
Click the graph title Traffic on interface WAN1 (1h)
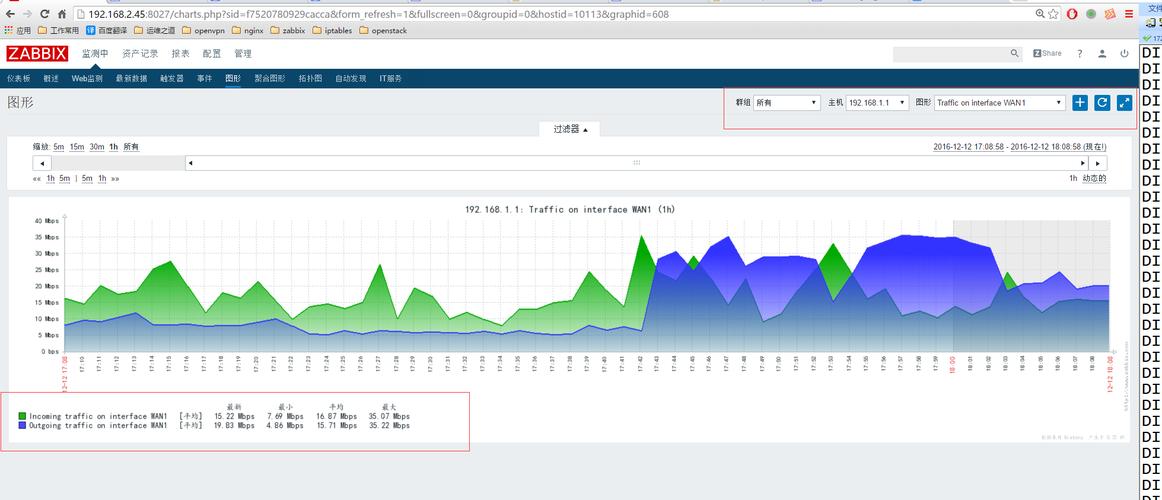(570, 210)
